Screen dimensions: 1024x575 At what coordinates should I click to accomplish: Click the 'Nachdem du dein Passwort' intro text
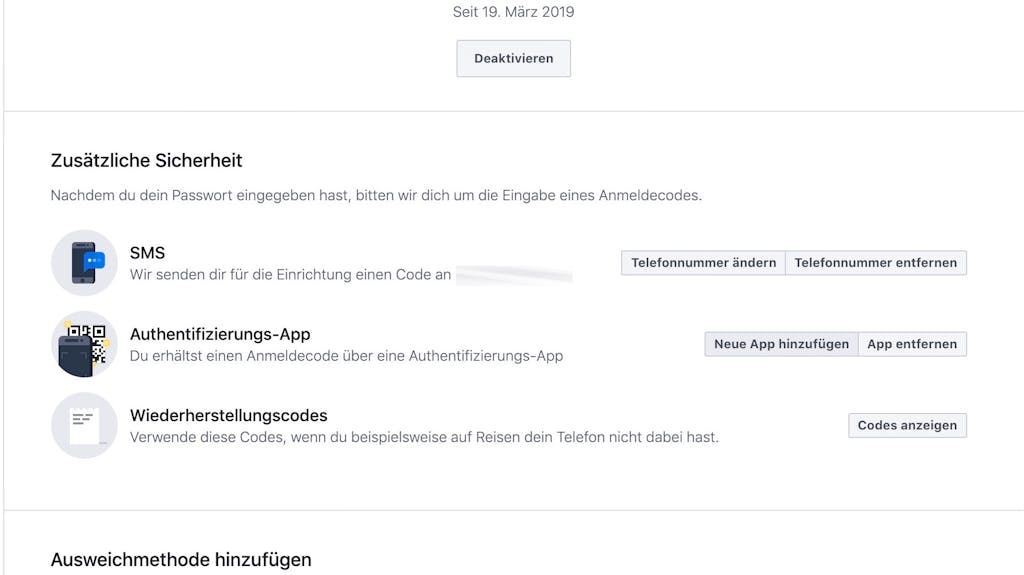pyautogui.click(x=376, y=195)
